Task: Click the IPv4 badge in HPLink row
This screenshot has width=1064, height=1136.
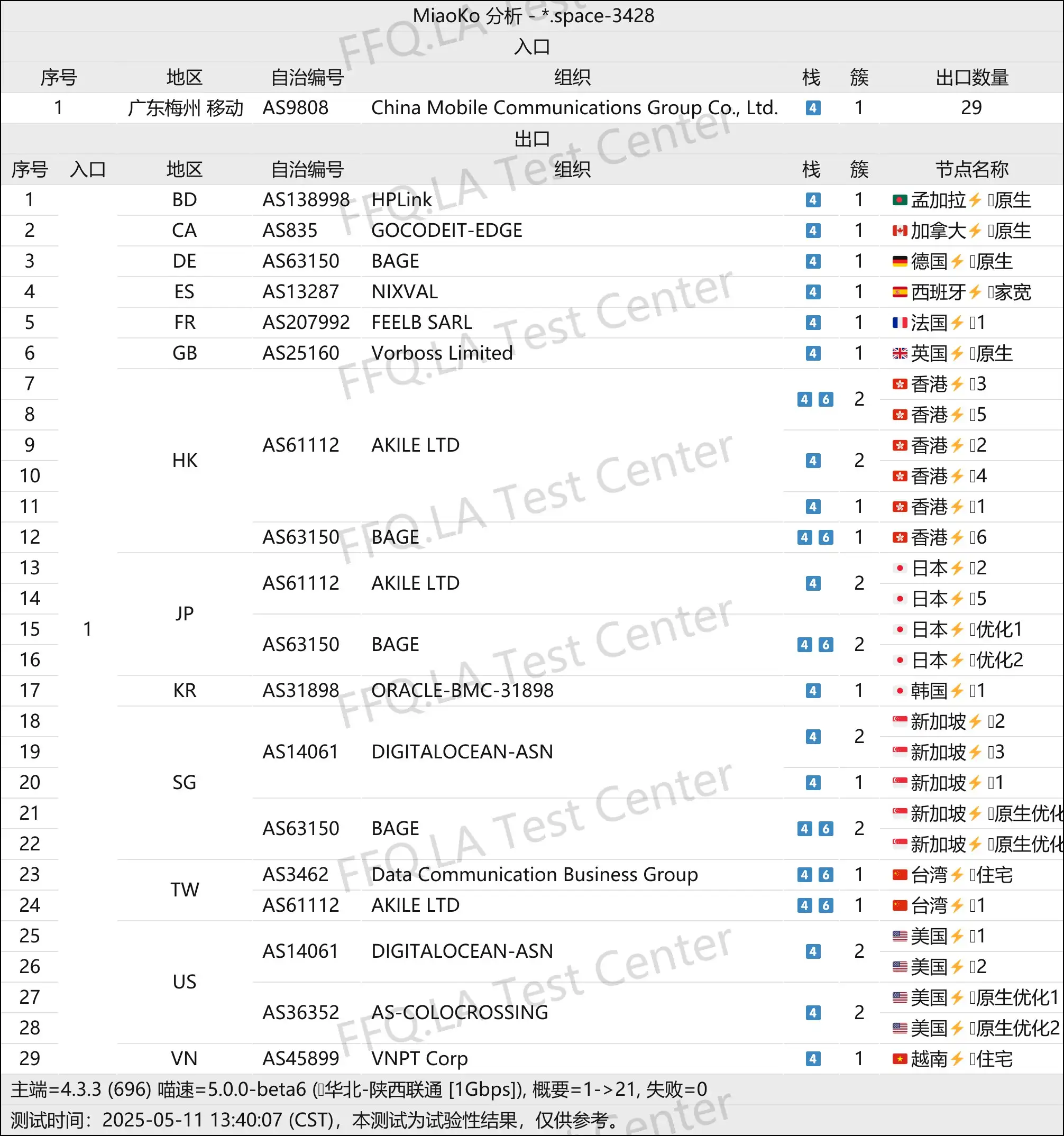Action: pyautogui.click(x=813, y=200)
